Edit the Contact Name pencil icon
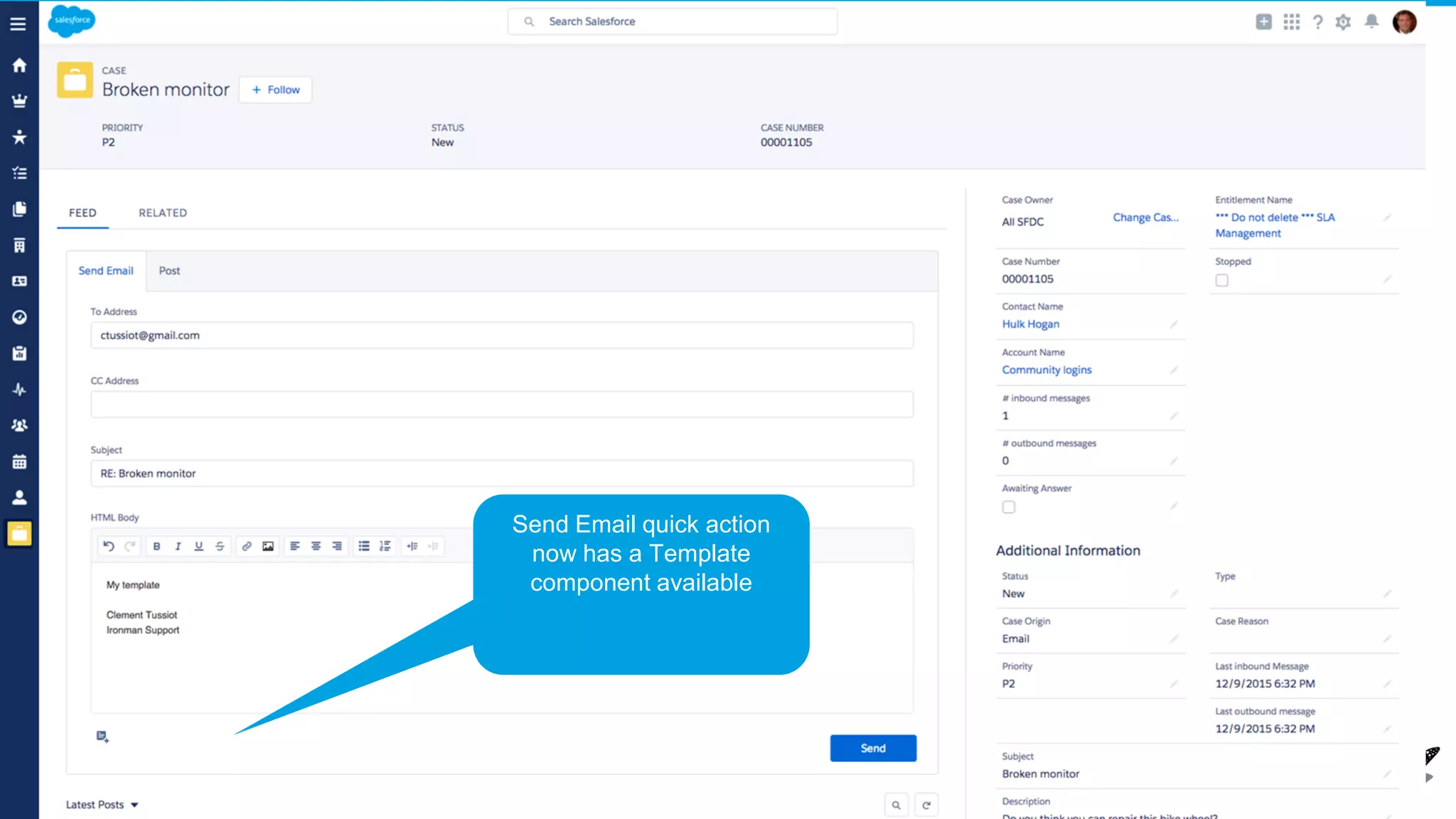Screen dimensions: 1456x819 click(1174, 324)
